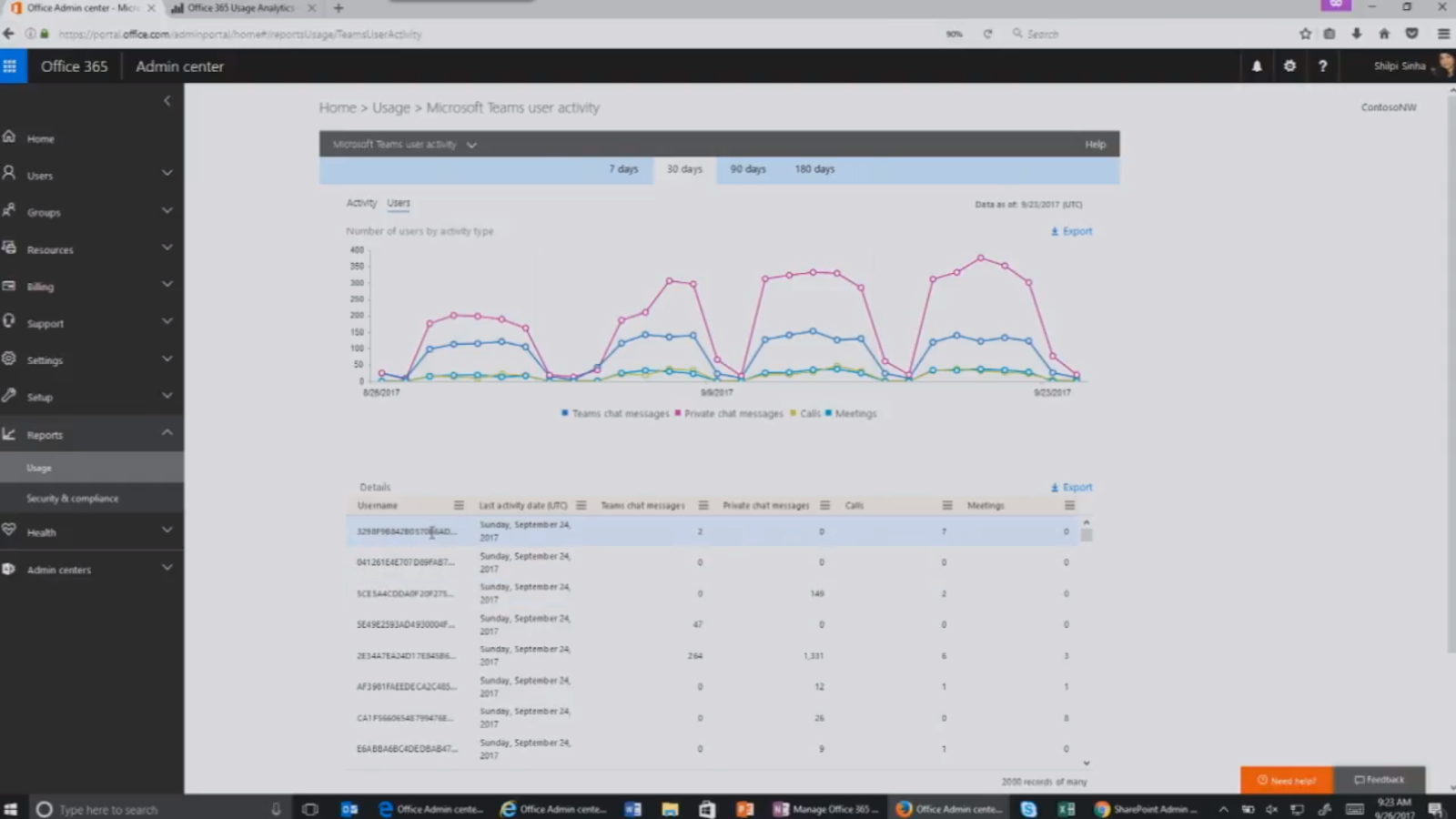Select the 7 days period tab
Screen dimensions: 1456x819
click(623, 169)
